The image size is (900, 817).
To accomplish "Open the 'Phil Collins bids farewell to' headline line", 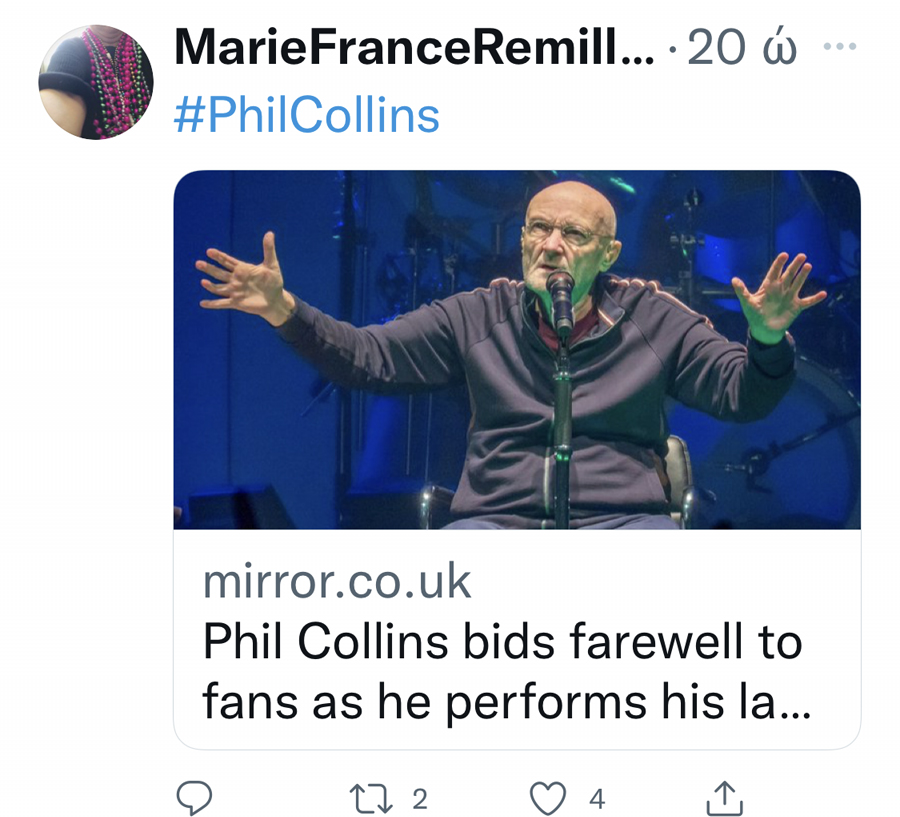I will click(502, 641).
